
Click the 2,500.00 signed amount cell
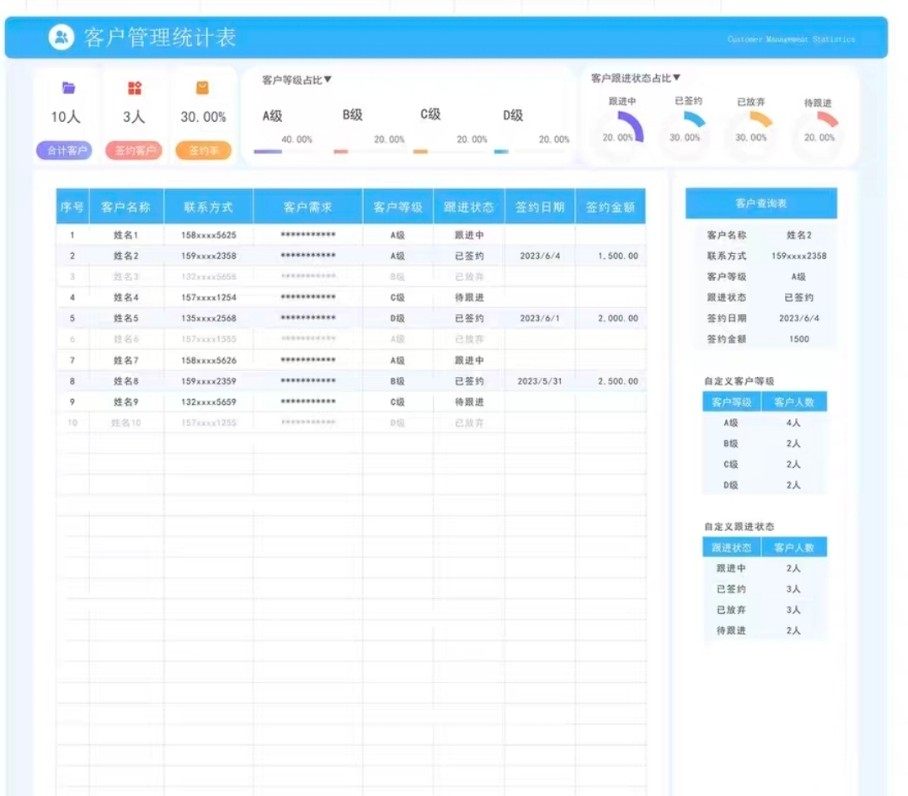[609, 381]
